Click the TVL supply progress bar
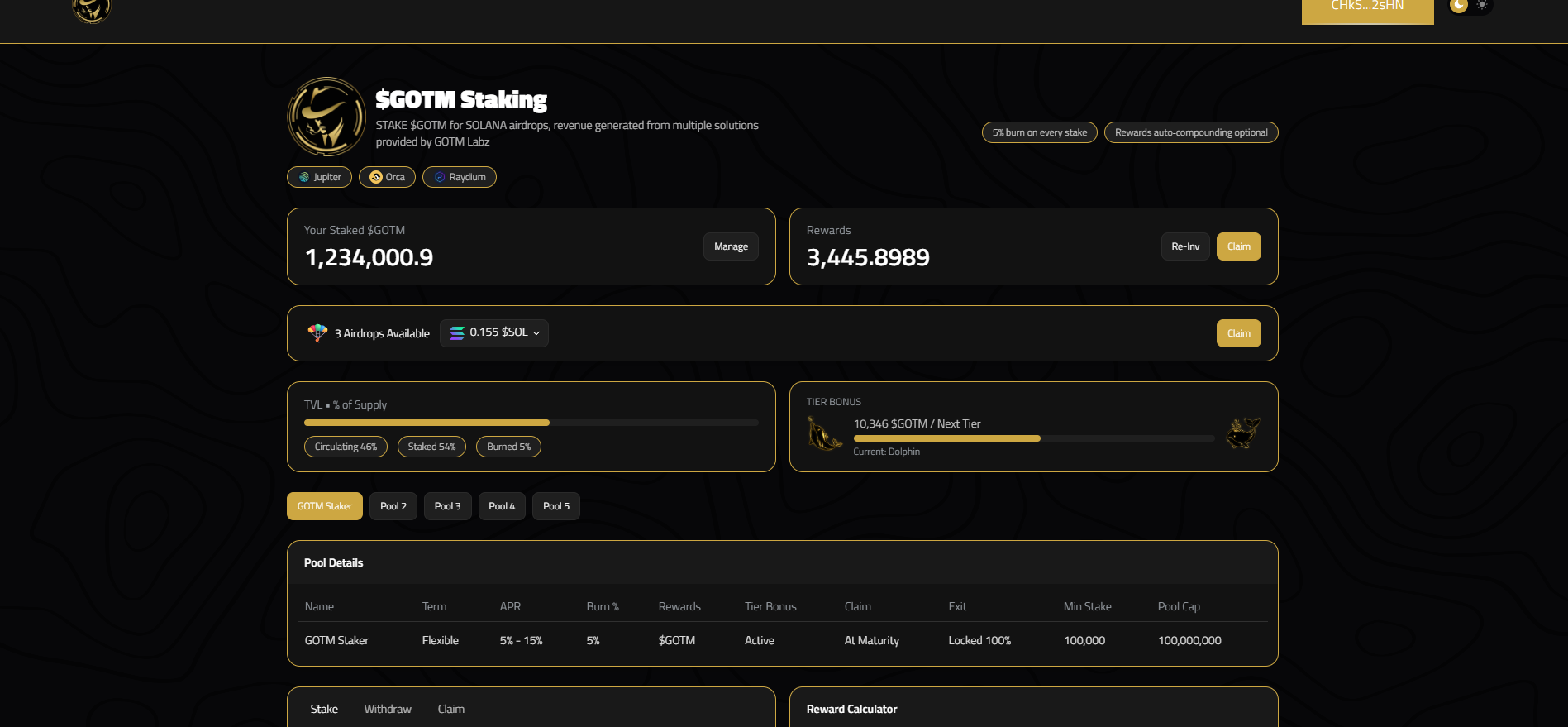The width and height of the screenshot is (1568, 727). [531, 423]
